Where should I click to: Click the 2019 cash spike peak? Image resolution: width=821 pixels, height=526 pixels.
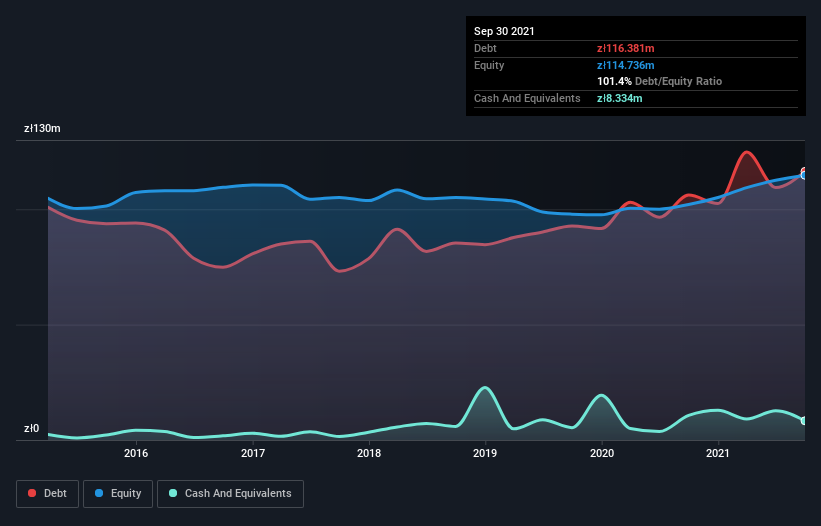pyautogui.click(x=485, y=388)
